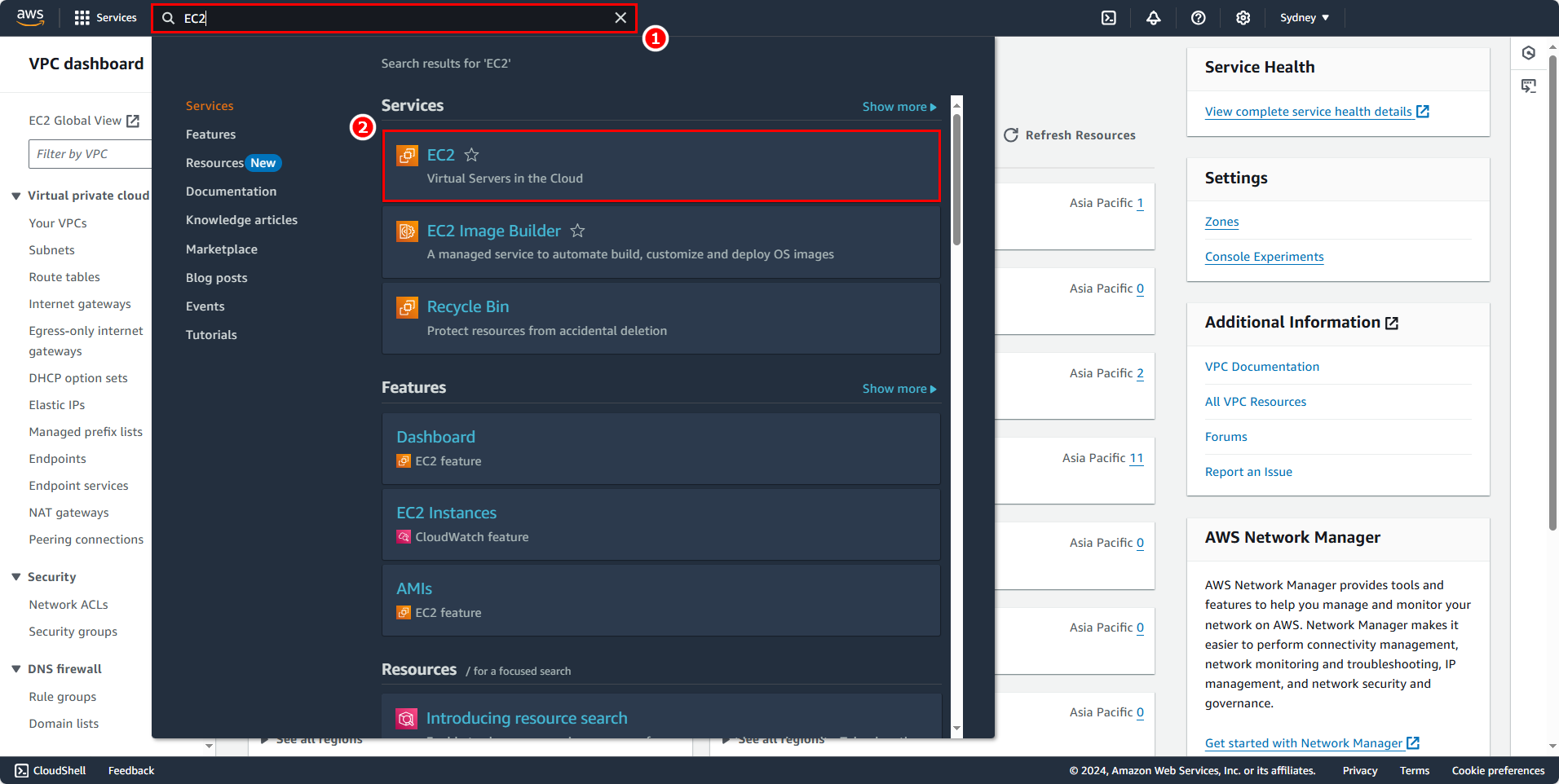
Task: Open the hexagon info panel icon
Action: coord(1529,53)
